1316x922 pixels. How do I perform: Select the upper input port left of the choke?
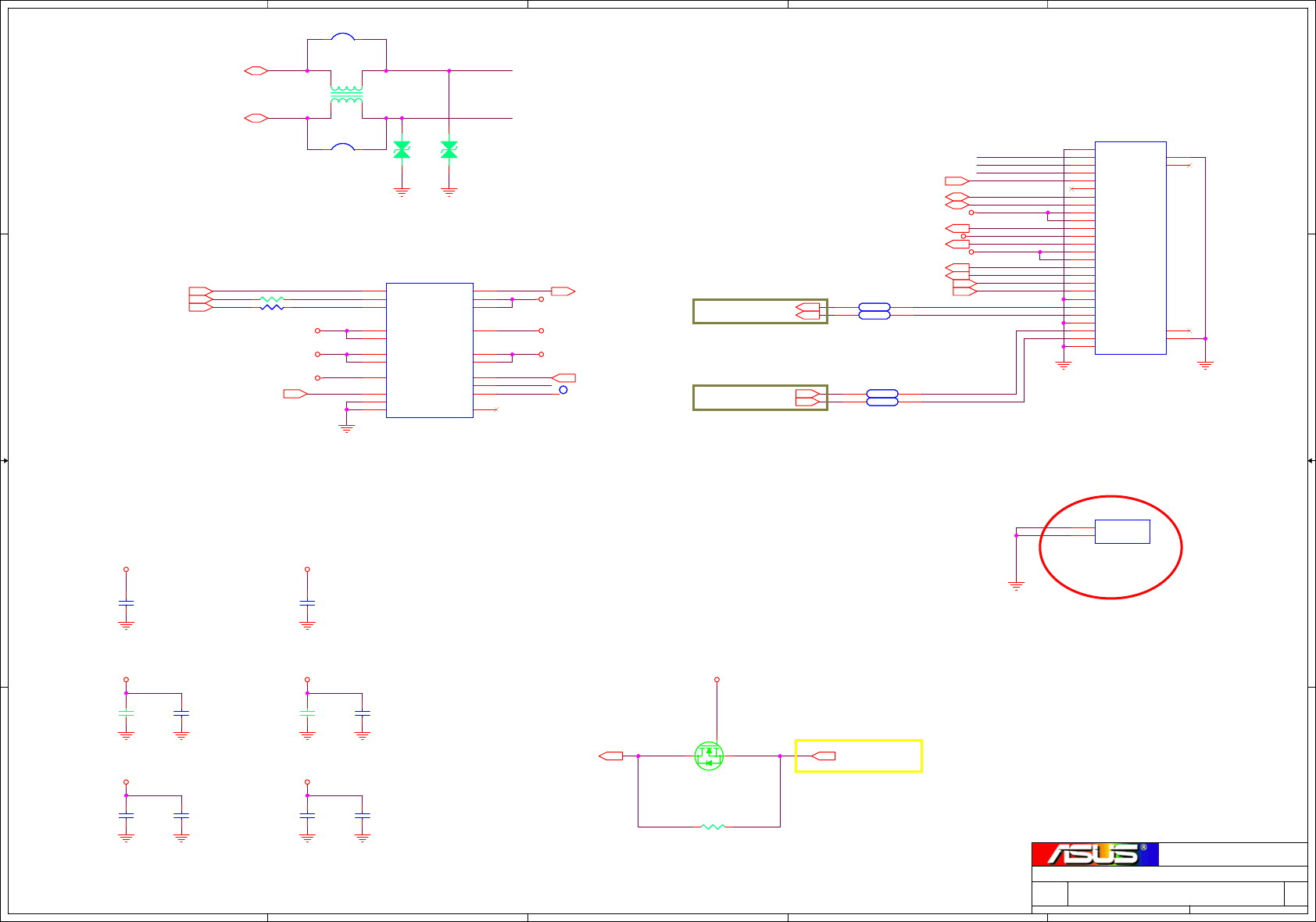point(256,71)
